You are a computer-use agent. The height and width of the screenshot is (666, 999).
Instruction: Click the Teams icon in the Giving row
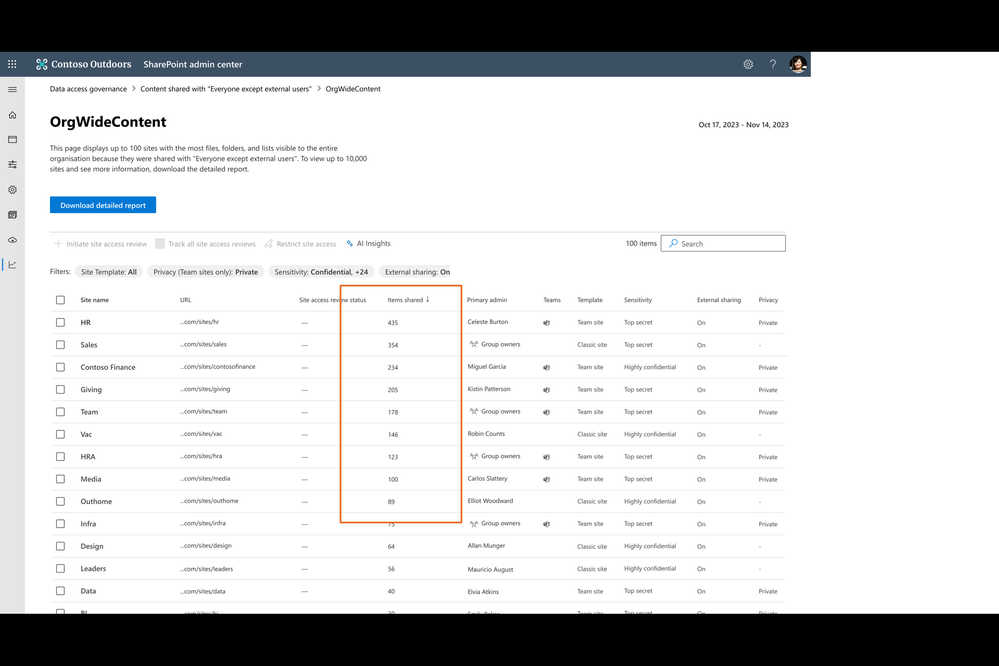coord(547,390)
